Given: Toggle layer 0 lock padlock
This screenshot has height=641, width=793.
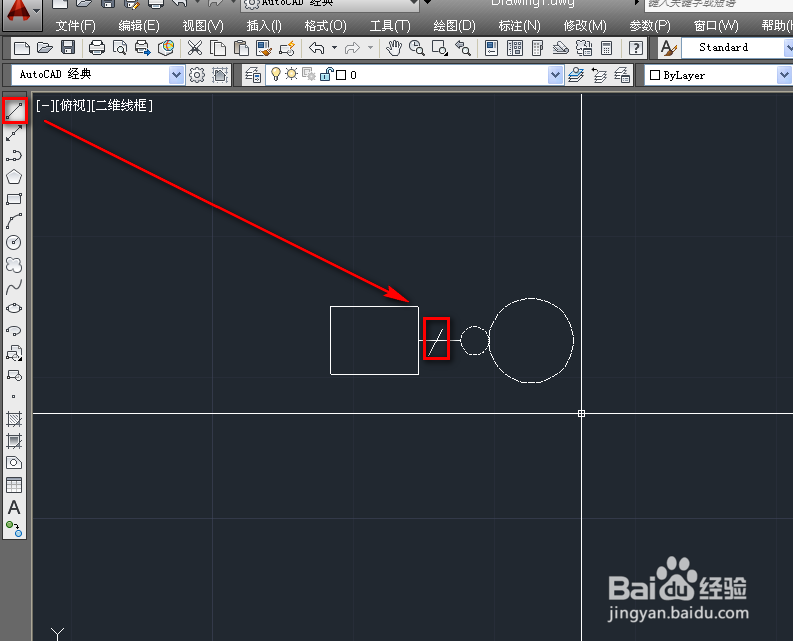Looking at the screenshot, I should (x=326, y=74).
